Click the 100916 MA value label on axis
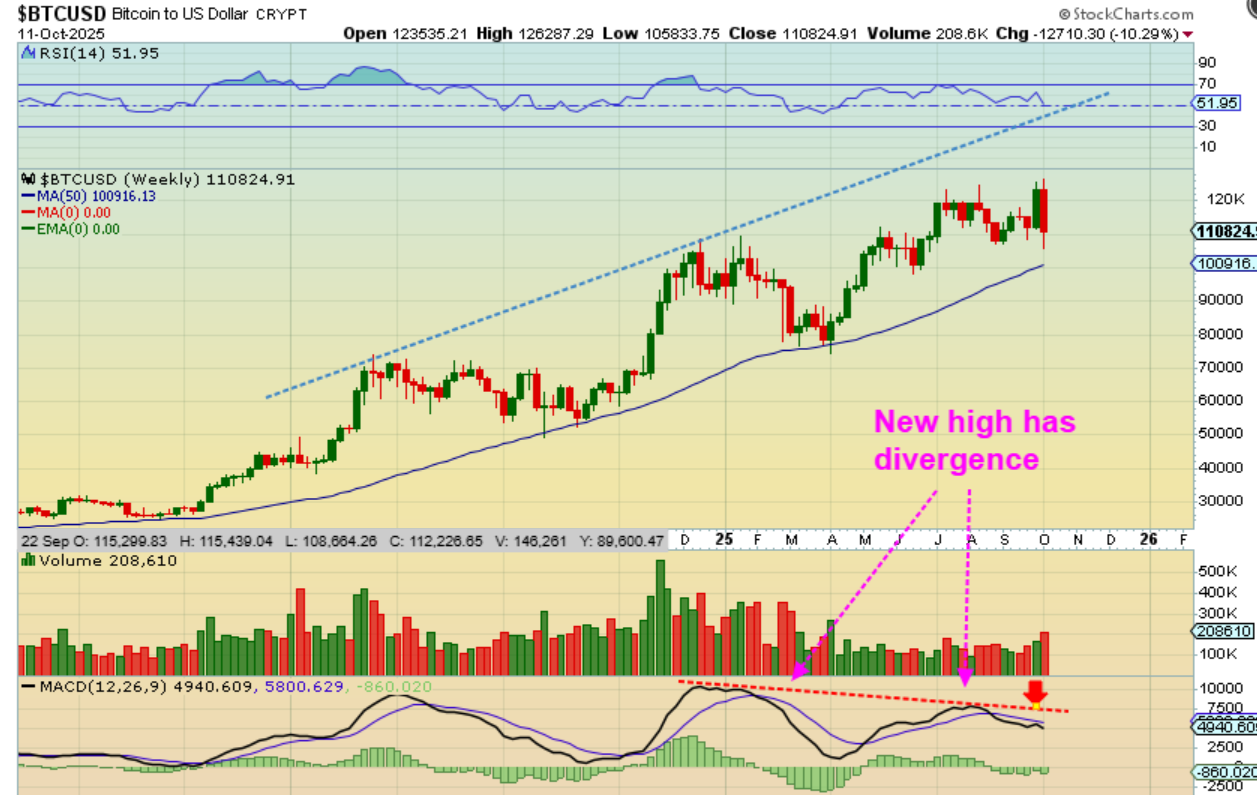 point(1224,263)
